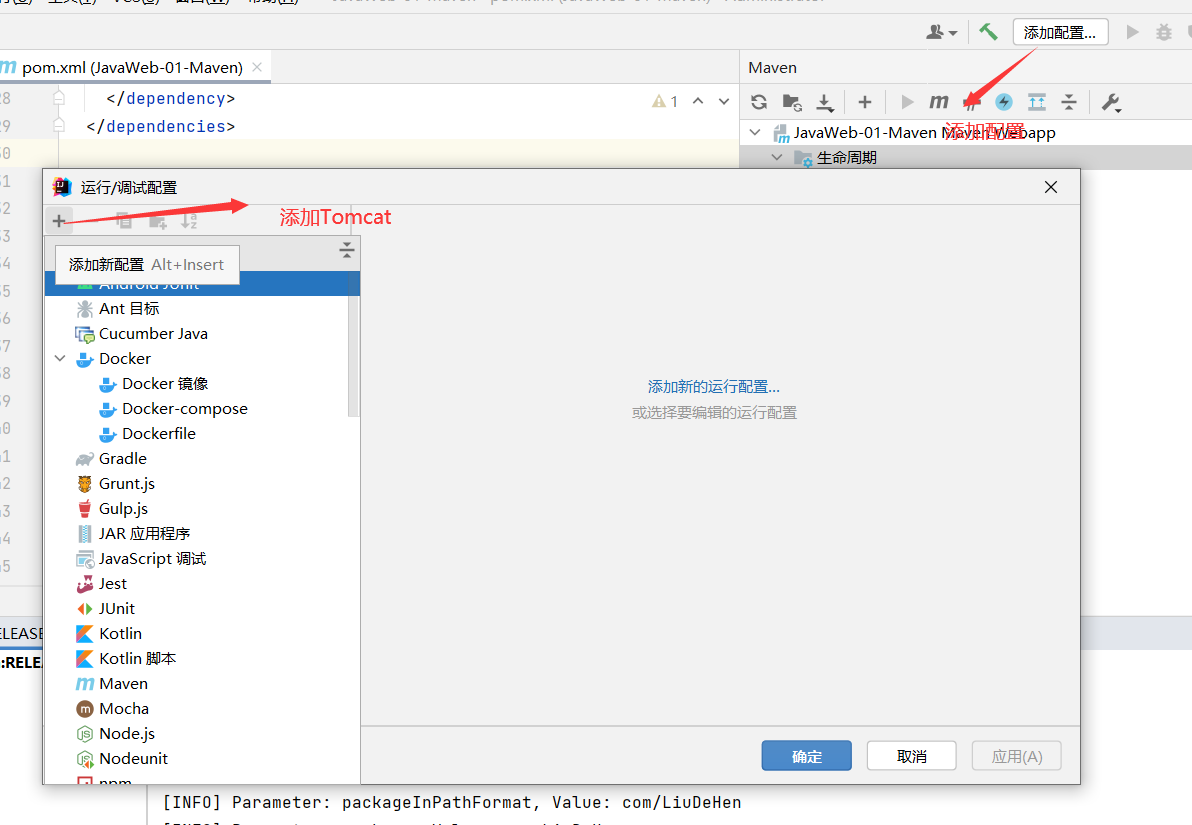Click the main toolbar Run arrow
Image resolution: width=1192 pixels, height=825 pixels.
tap(1133, 32)
